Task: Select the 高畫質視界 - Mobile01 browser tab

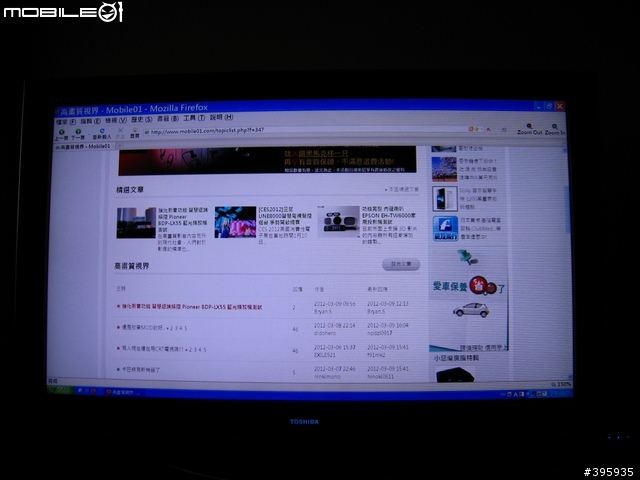Action: coord(83,146)
